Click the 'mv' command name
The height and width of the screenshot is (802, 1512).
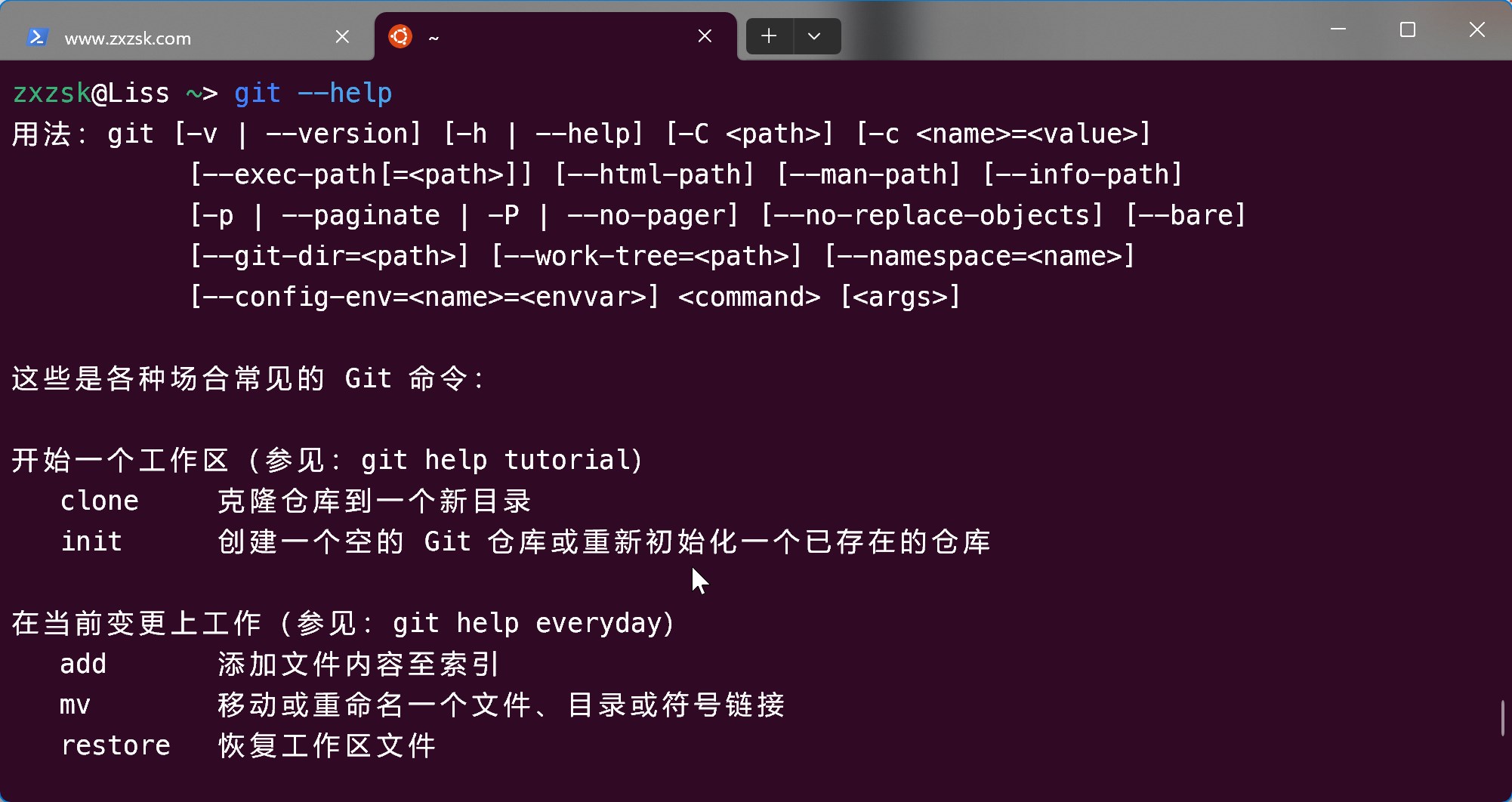pos(75,705)
